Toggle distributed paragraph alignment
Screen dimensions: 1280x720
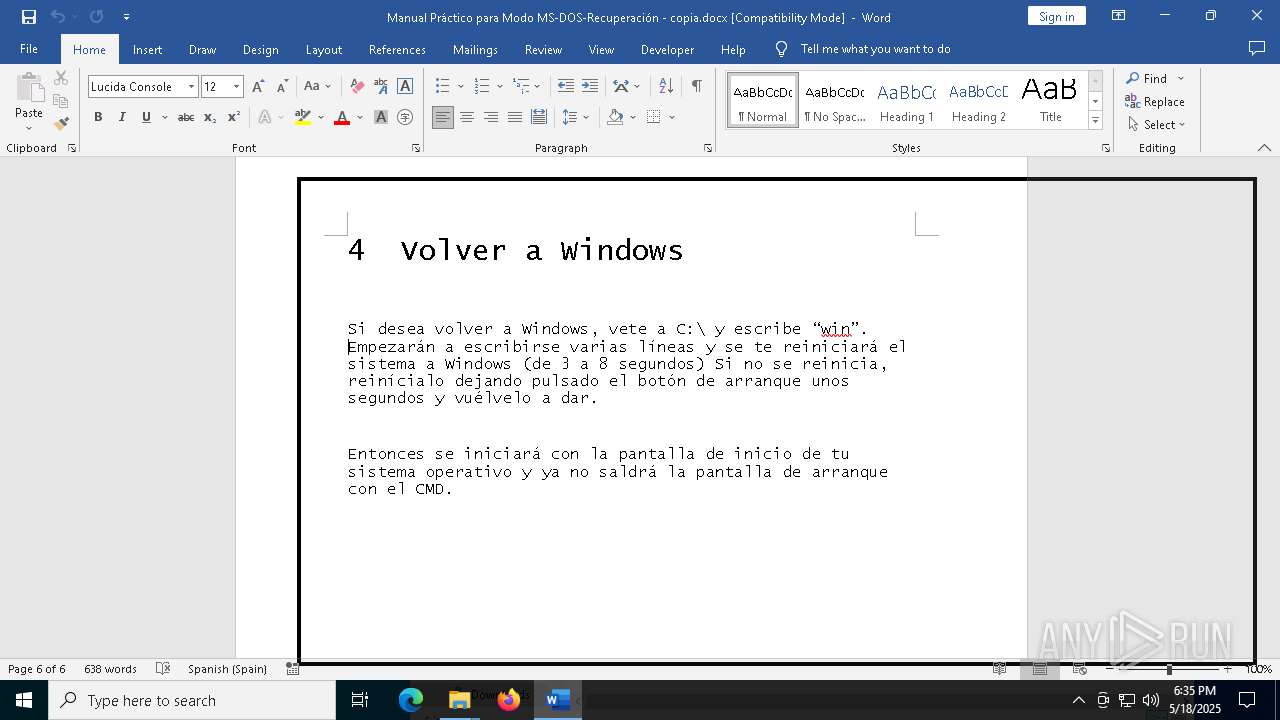pyautogui.click(x=539, y=117)
